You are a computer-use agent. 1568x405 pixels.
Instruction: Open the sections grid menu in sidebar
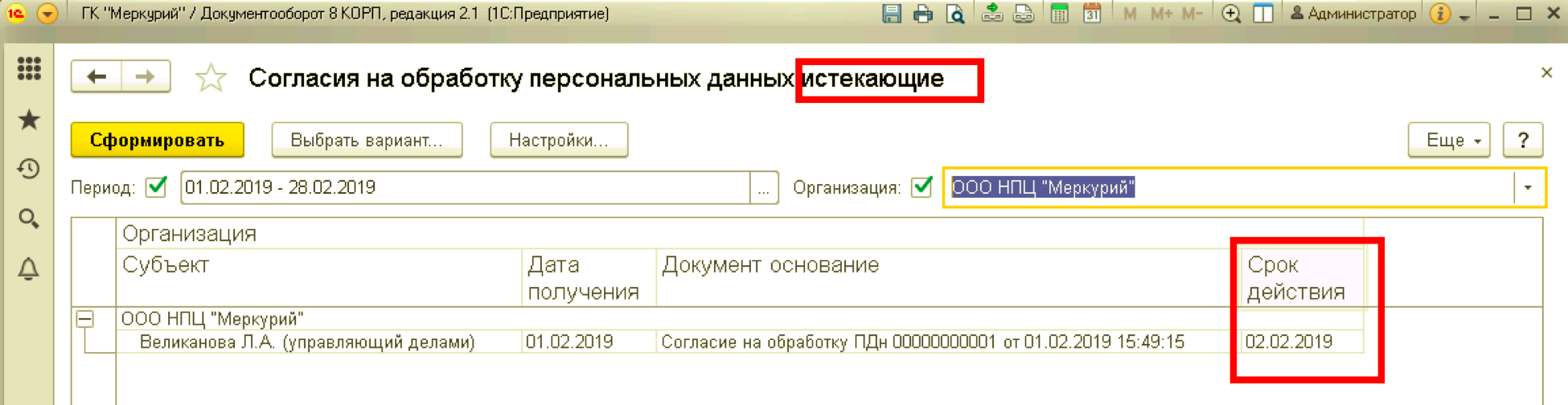click(29, 68)
